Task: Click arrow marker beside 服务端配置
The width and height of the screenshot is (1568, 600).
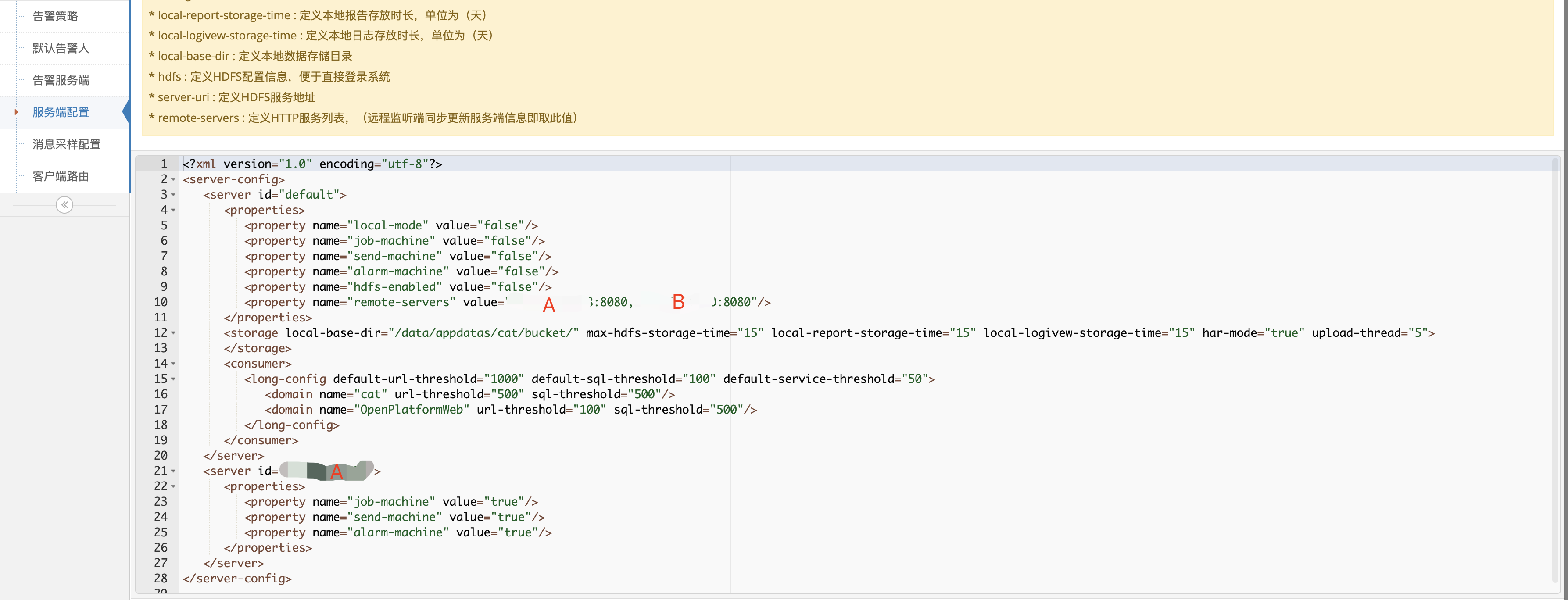Action: tap(16, 112)
